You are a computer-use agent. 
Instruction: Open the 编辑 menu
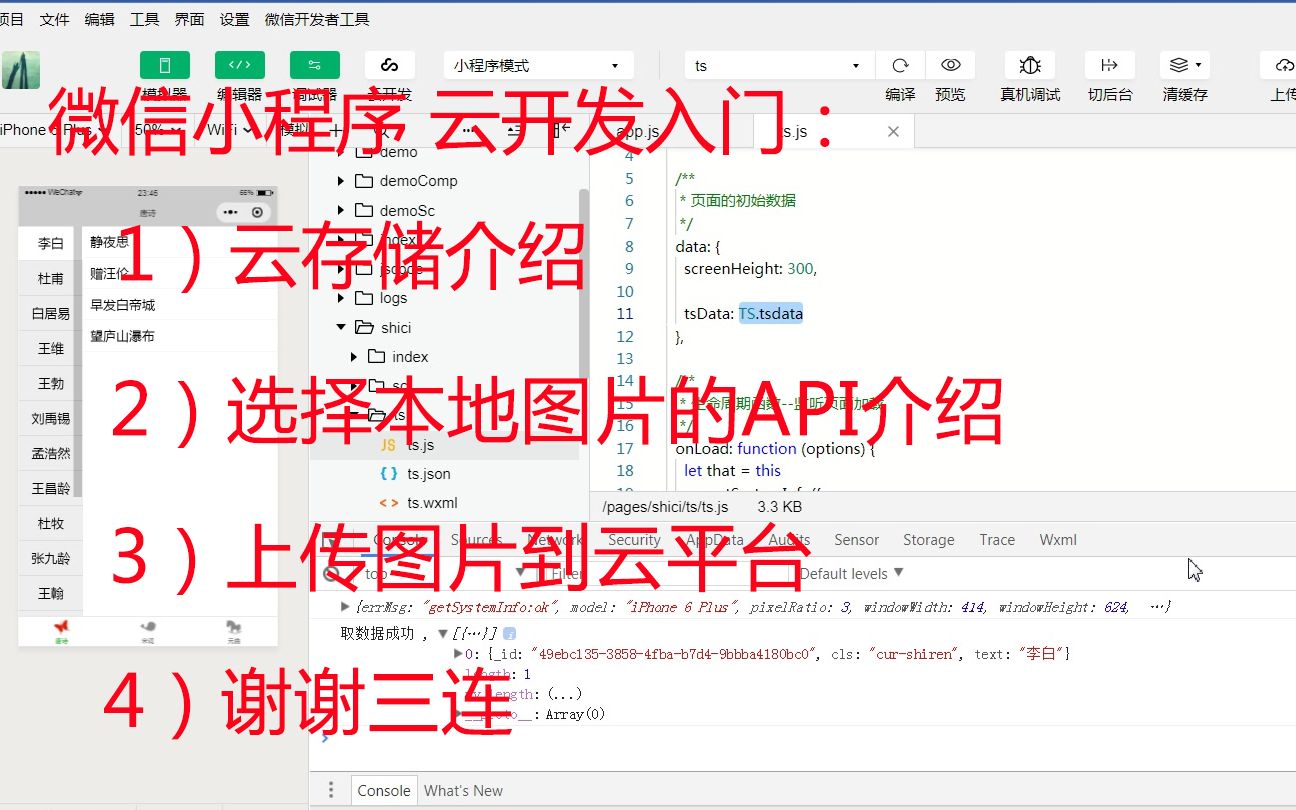(100, 19)
